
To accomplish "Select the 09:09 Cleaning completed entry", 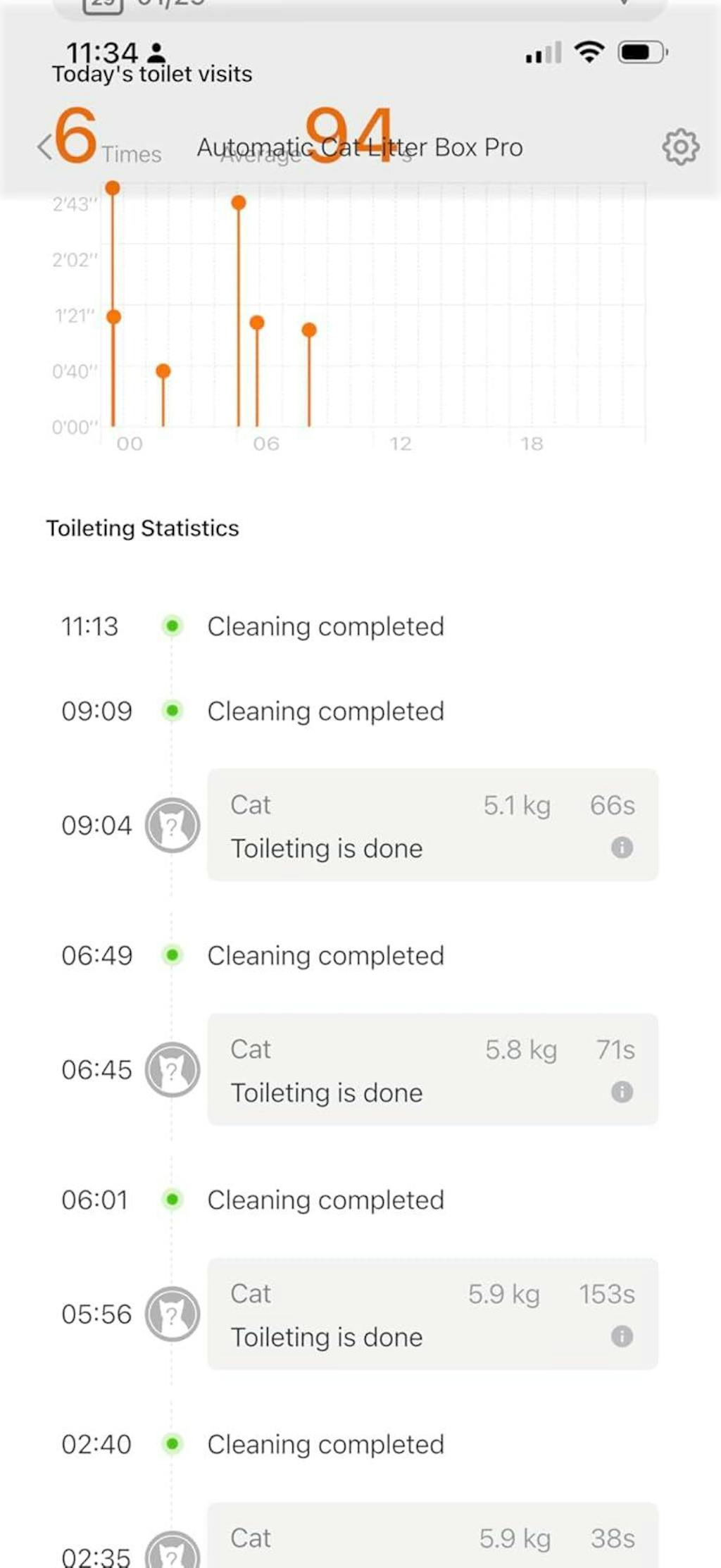I will point(325,711).
